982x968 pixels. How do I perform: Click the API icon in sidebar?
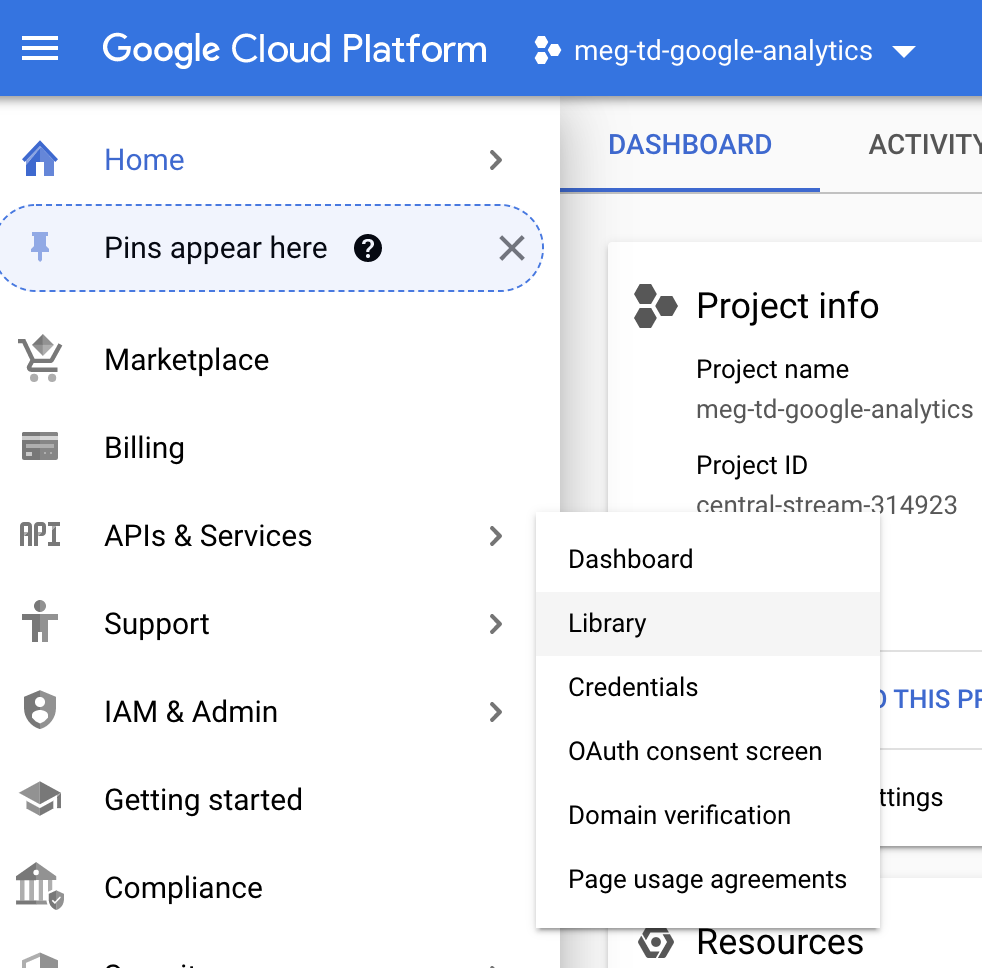pyautogui.click(x=40, y=536)
